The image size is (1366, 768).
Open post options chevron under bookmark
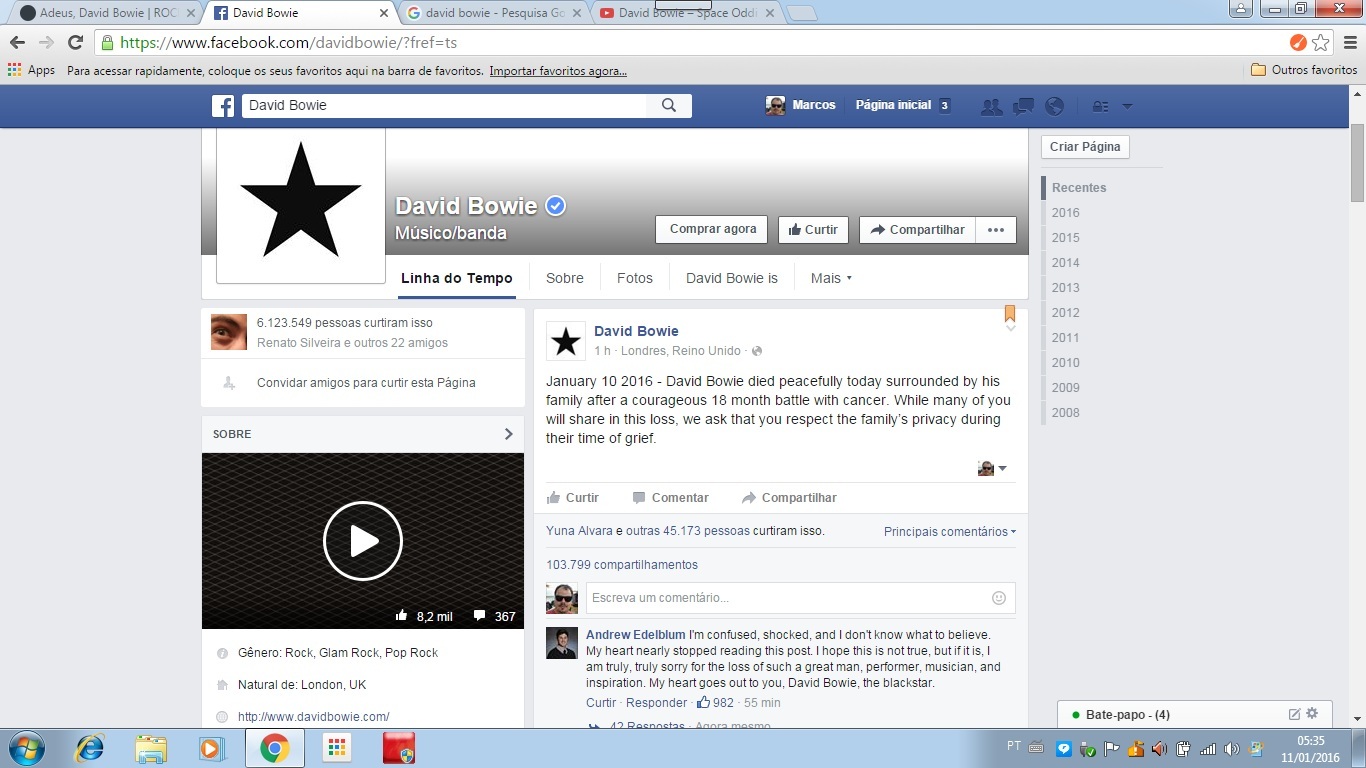click(1010, 328)
